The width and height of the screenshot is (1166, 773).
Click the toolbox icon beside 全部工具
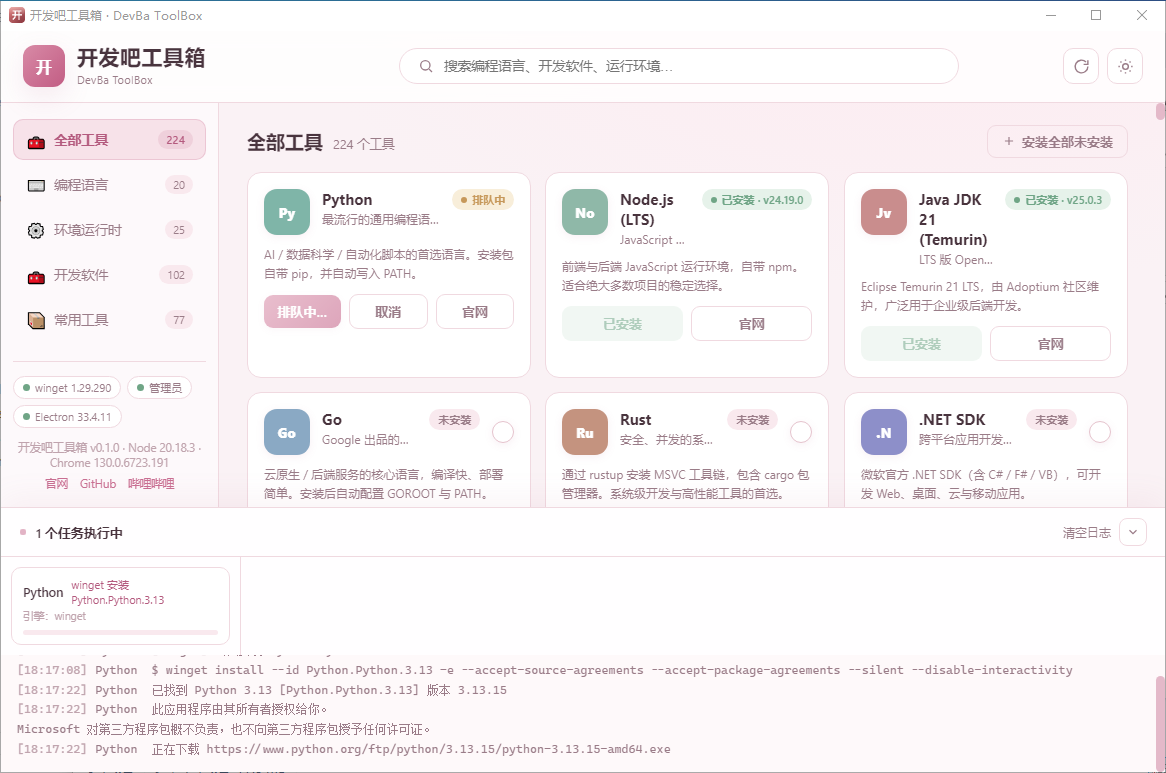point(36,141)
